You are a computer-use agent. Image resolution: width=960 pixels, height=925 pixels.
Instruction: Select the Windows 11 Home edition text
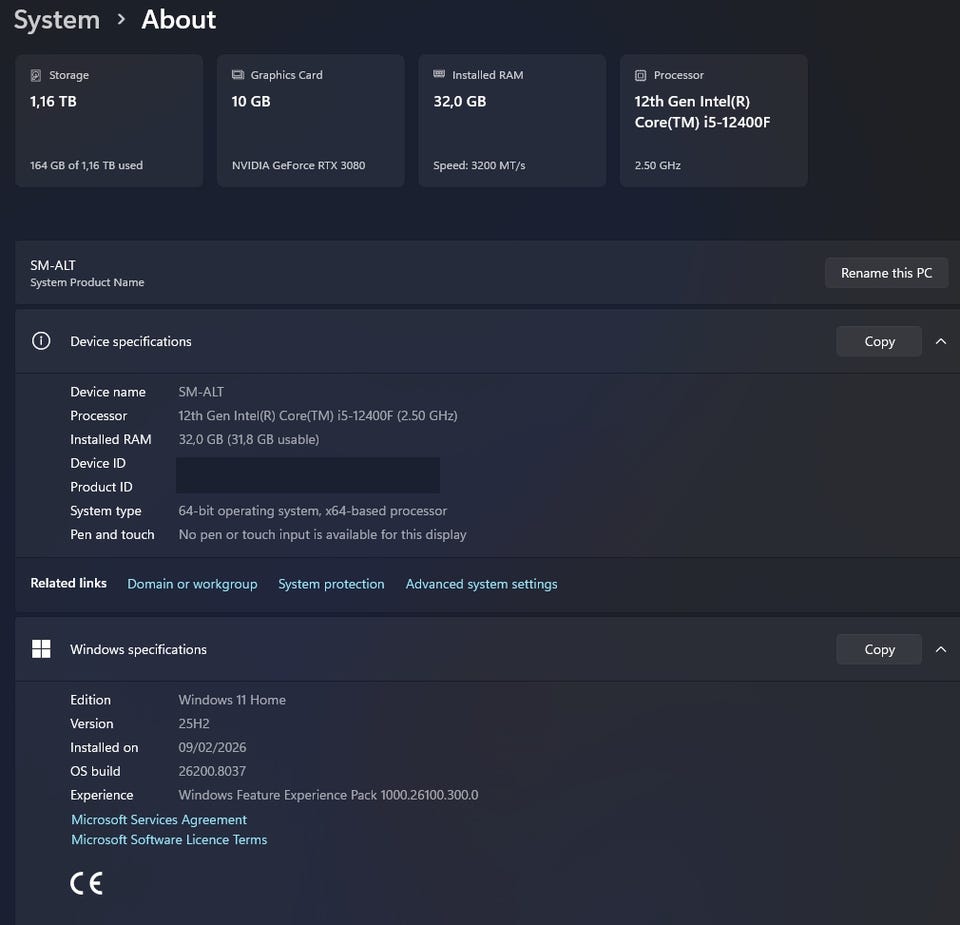click(x=232, y=700)
